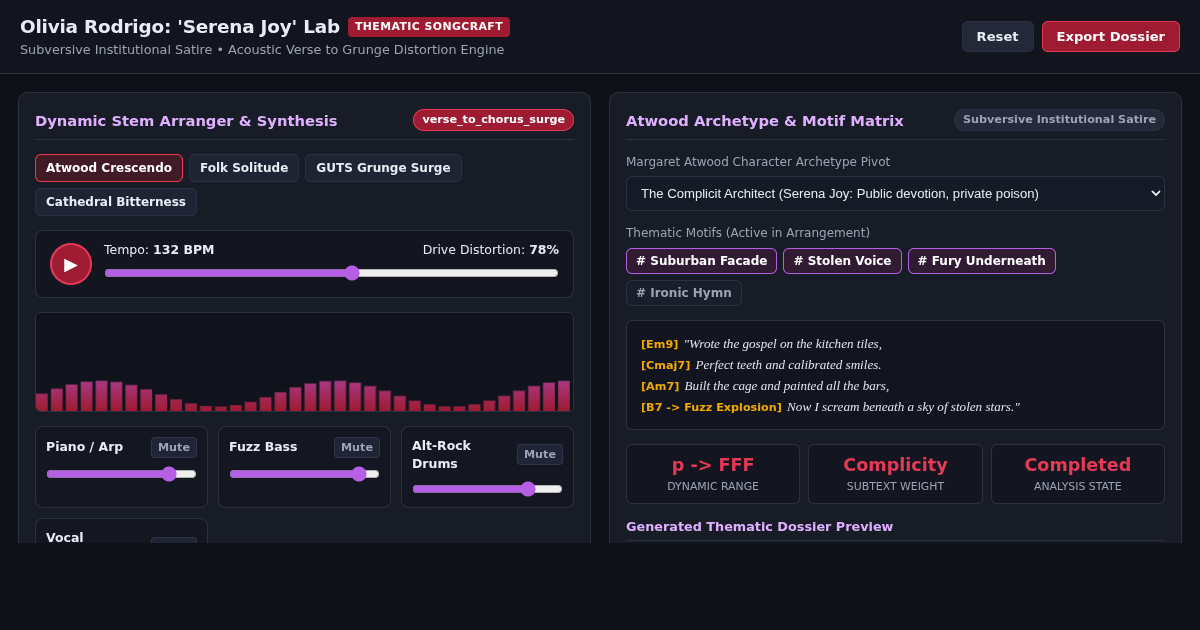Mute the Alt-Rock Drums stem
This screenshot has height=630, width=1200.
click(x=540, y=454)
